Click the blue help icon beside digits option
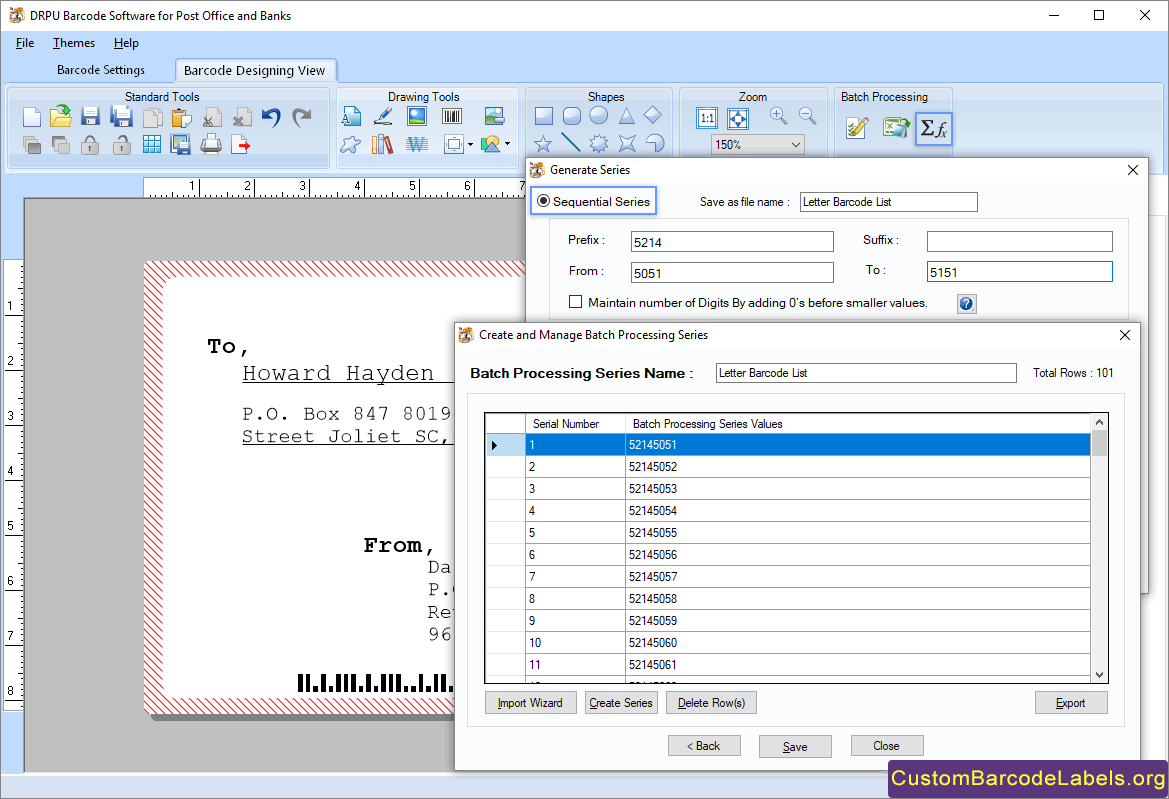The image size is (1169, 799). (966, 303)
